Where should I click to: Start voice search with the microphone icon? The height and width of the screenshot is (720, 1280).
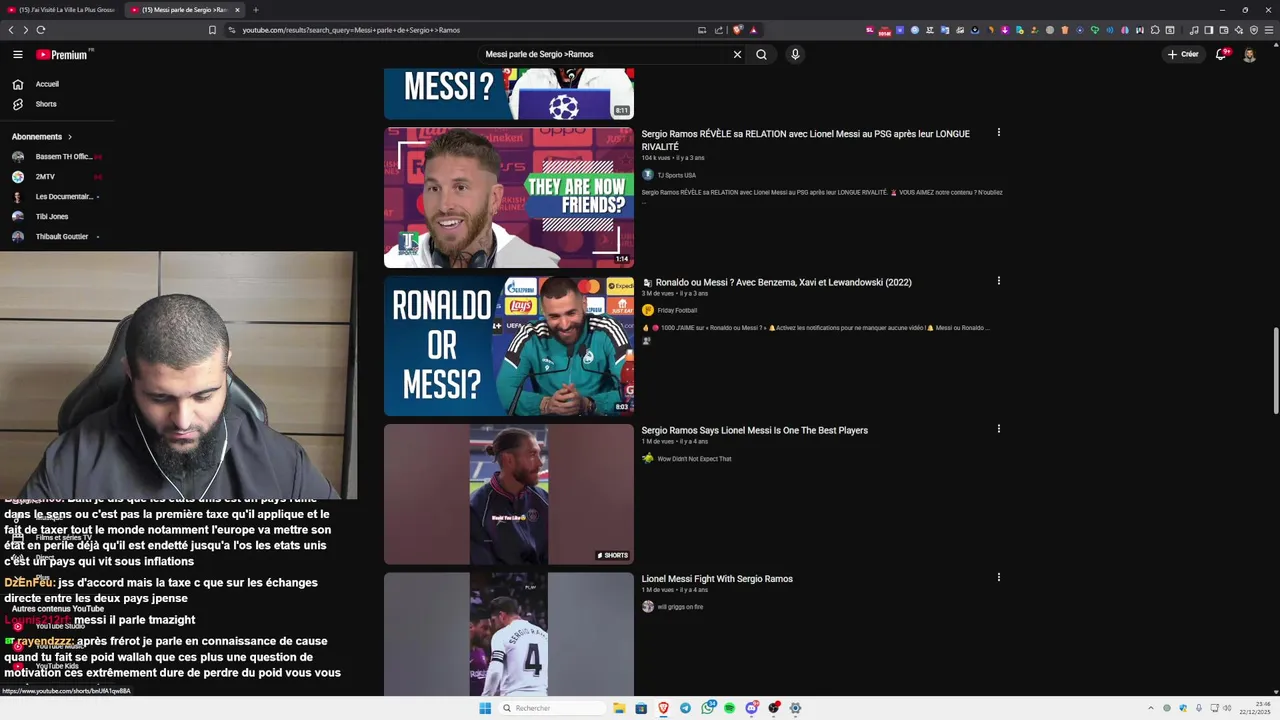point(795,54)
